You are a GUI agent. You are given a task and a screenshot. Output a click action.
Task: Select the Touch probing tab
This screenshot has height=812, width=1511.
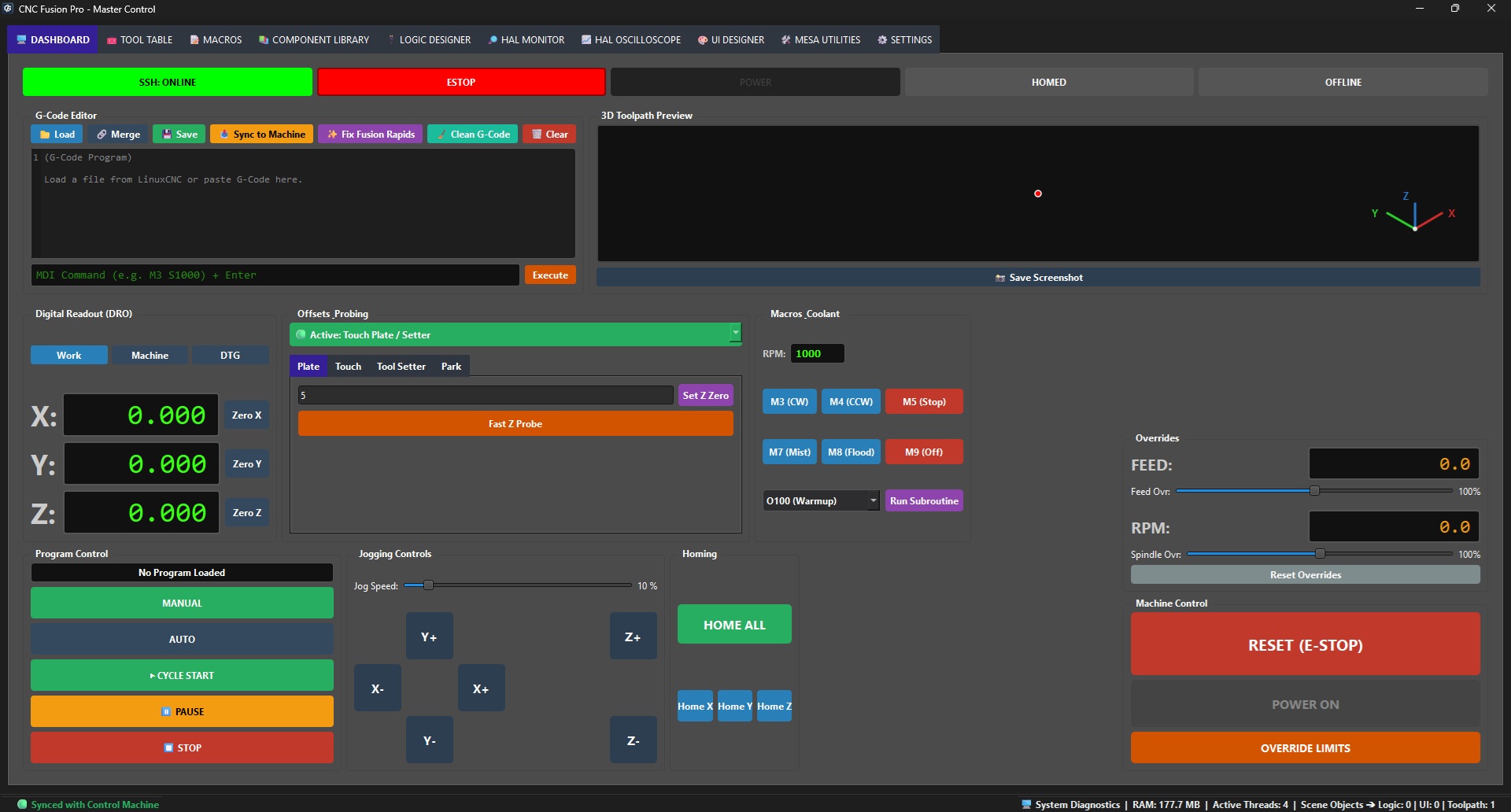coord(348,367)
